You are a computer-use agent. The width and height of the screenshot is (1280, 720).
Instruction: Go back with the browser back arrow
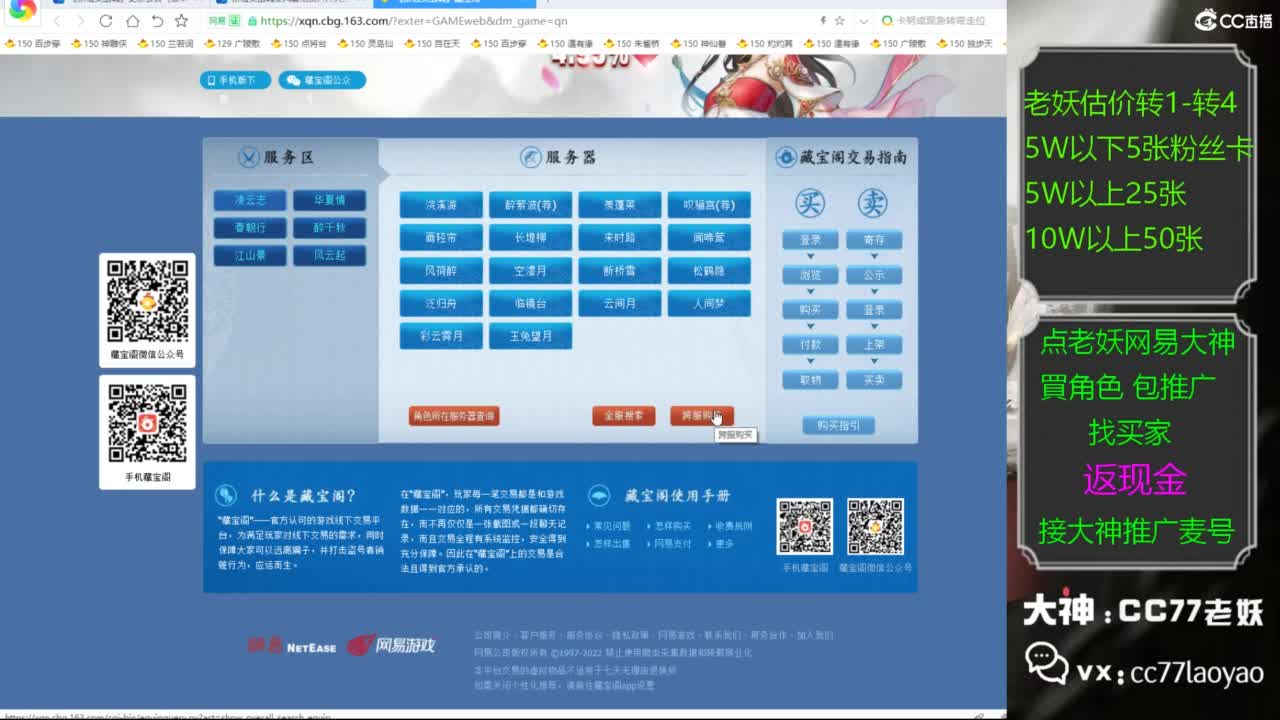pyautogui.click(x=57, y=21)
